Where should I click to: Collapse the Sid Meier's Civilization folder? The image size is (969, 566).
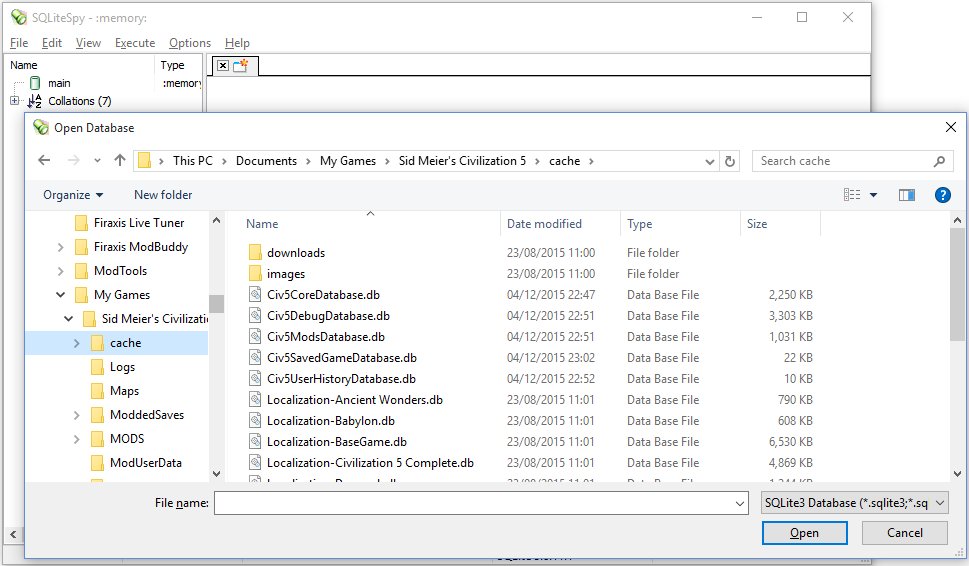(69, 319)
